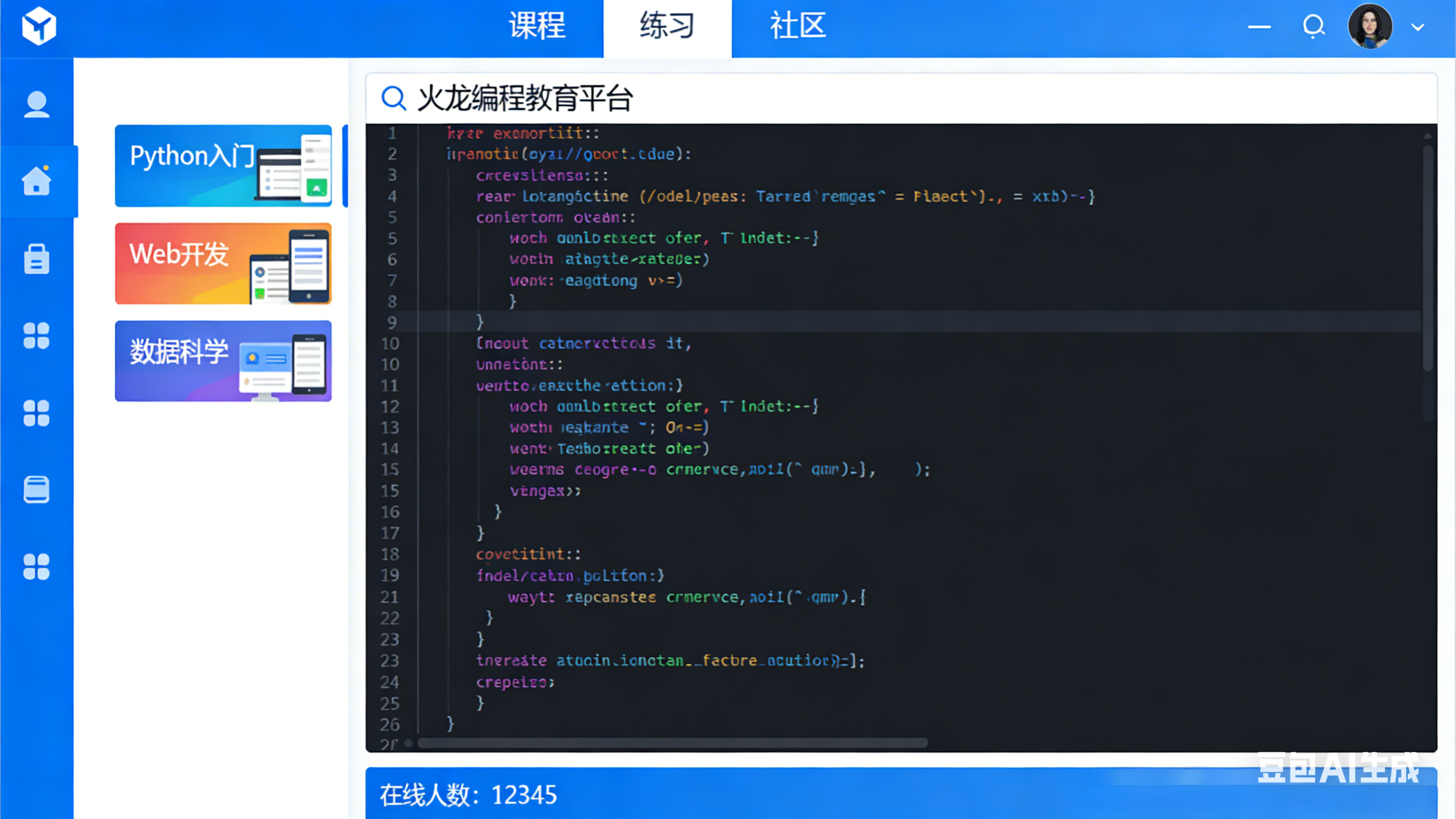Screen dimensions: 1456x819
Task: Switch to the 练习 tab
Action: click(x=667, y=26)
